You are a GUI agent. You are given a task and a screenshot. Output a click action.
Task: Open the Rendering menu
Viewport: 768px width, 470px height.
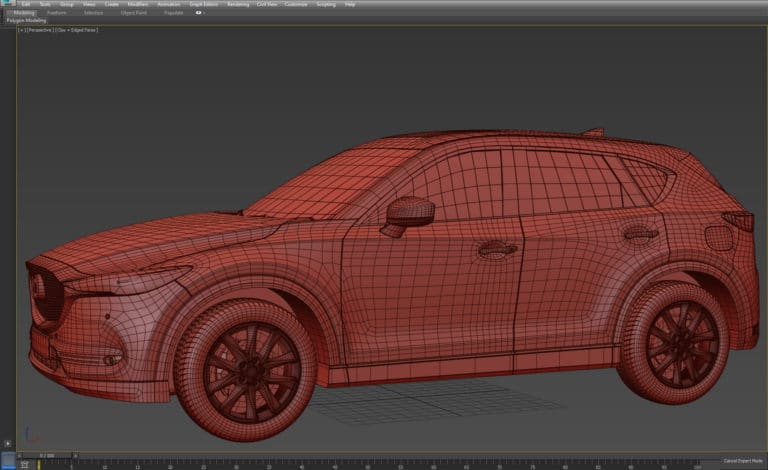click(238, 4)
